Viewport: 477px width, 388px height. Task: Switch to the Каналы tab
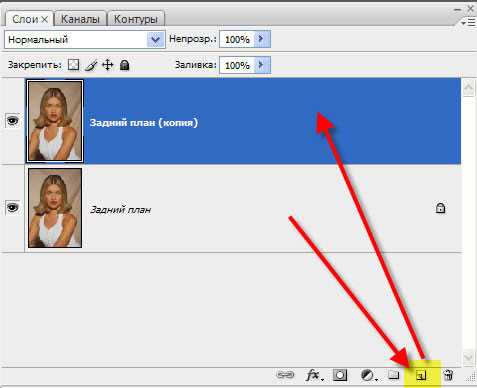(x=80, y=19)
